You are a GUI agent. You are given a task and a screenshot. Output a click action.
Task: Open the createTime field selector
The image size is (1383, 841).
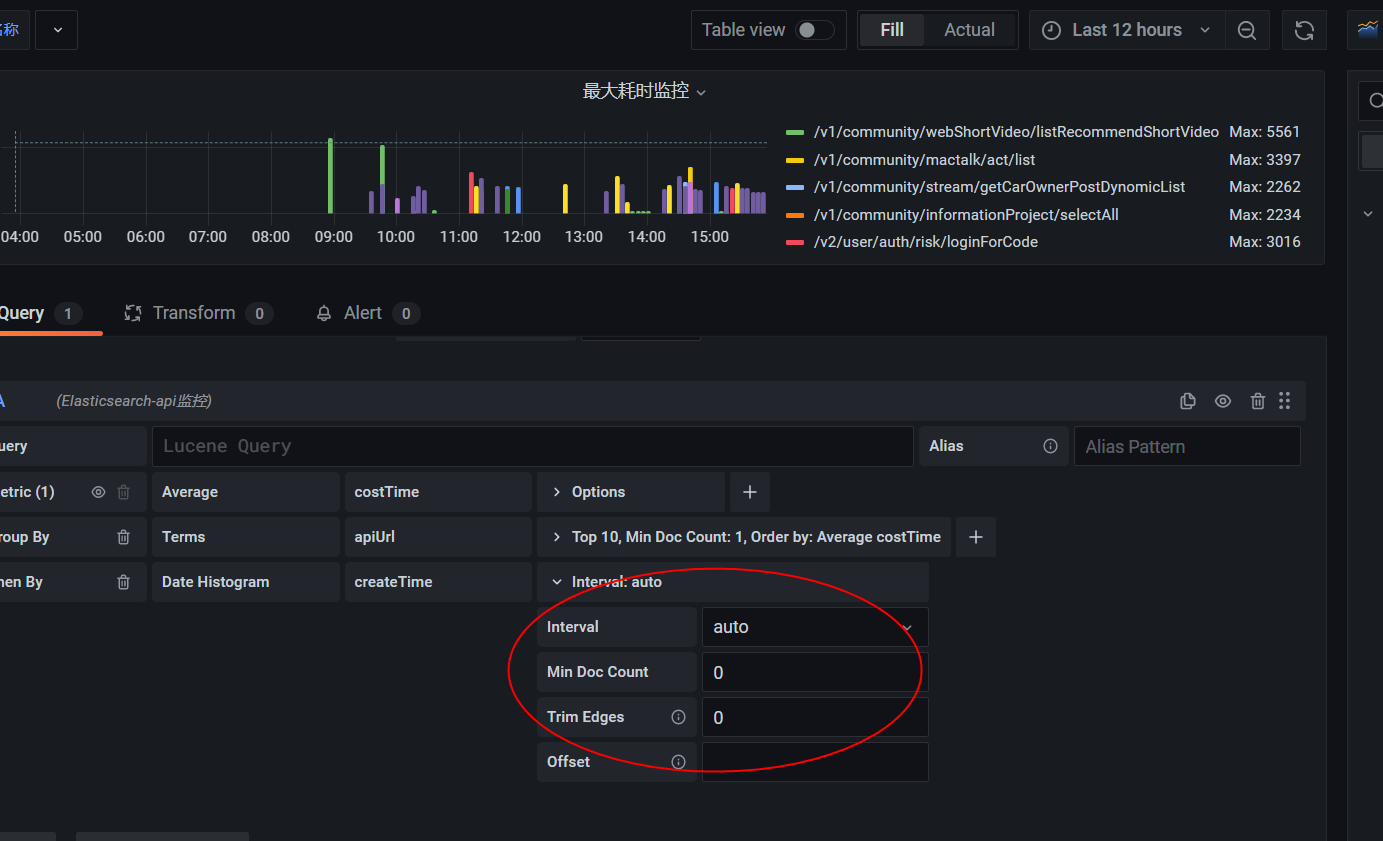click(x=438, y=582)
